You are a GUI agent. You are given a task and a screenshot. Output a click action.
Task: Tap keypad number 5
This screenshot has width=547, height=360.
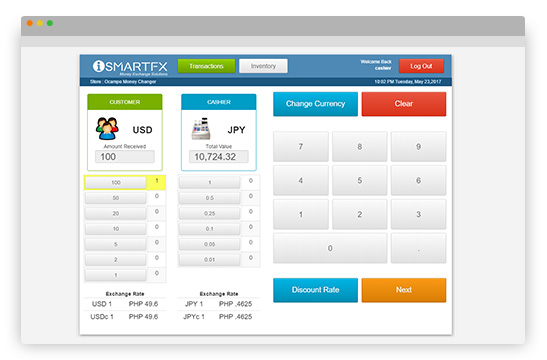pos(359,180)
